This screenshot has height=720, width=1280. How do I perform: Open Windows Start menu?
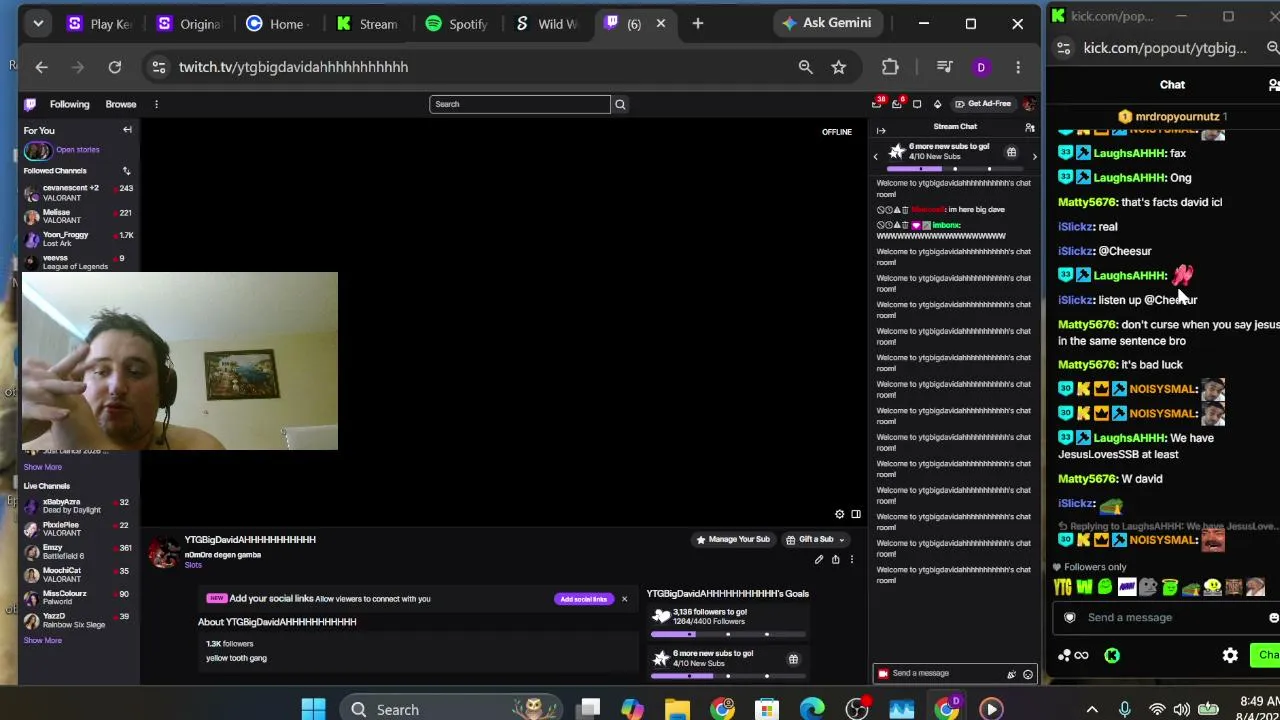pyautogui.click(x=313, y=710)
